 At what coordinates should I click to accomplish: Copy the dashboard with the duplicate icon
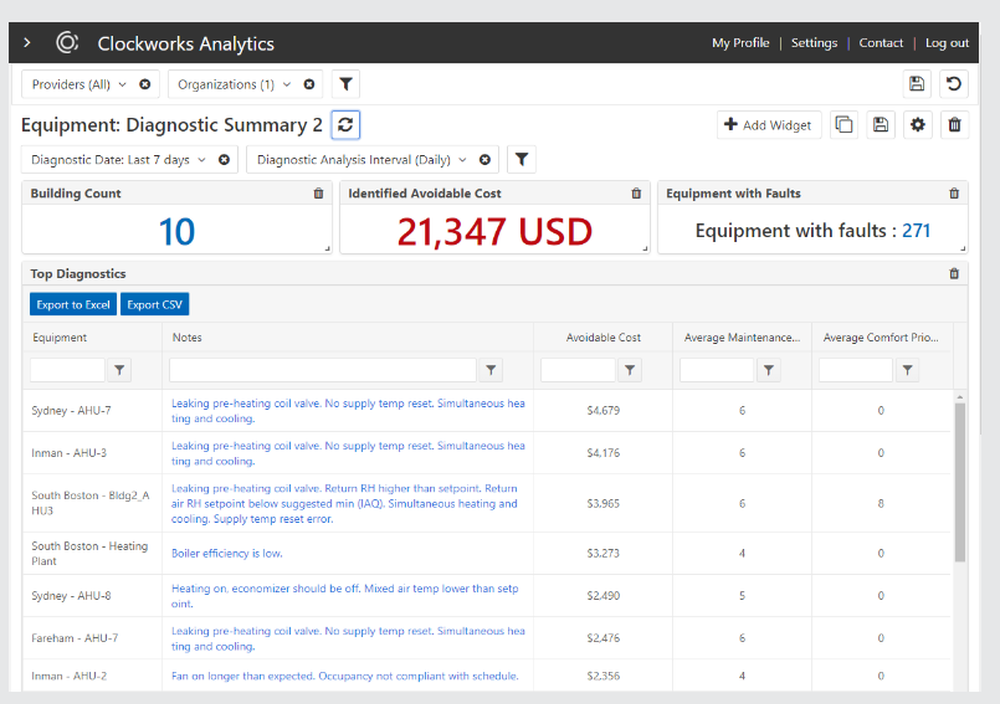coord(844,124)
